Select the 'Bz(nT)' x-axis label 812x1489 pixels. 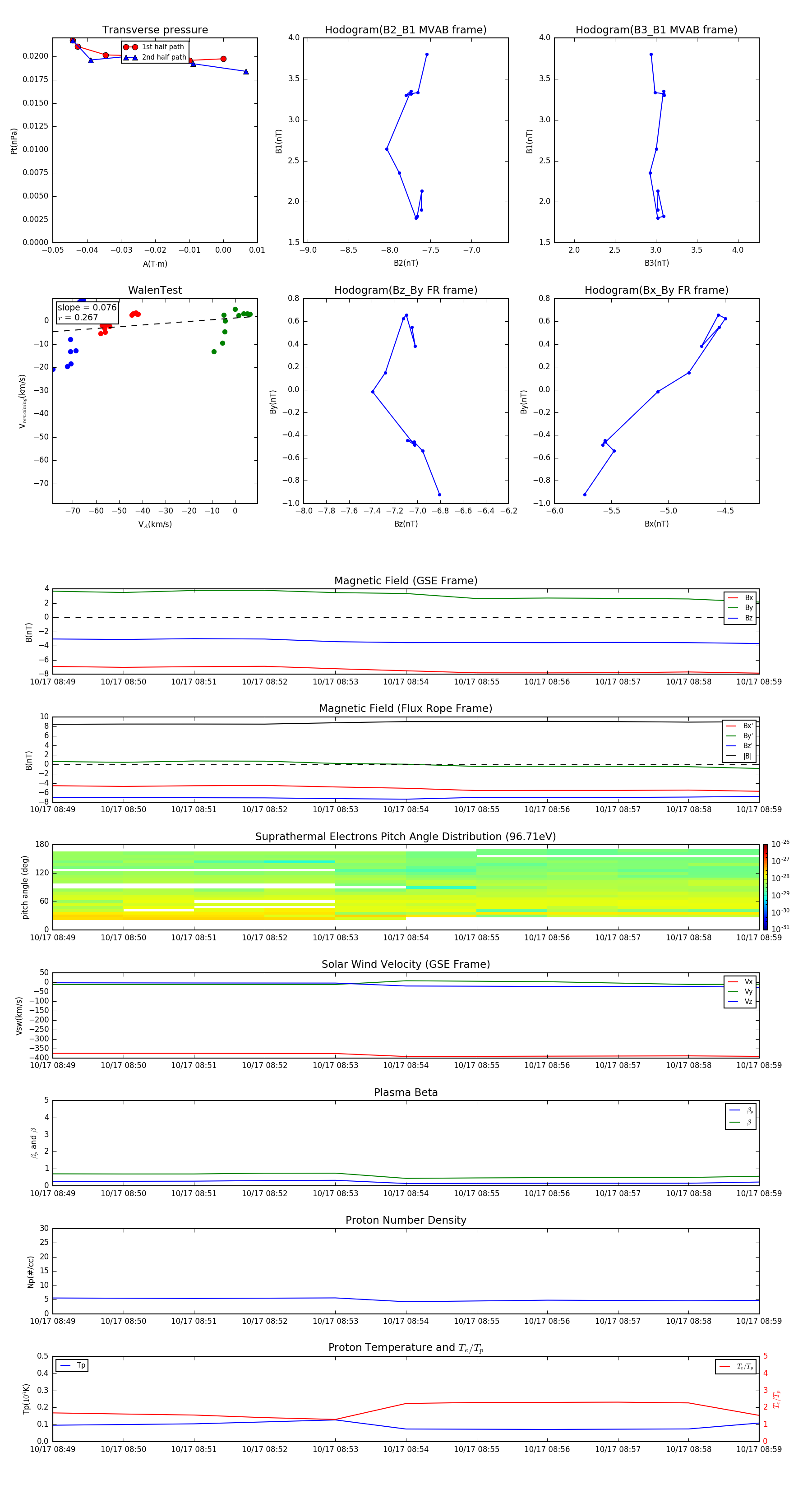pos(406,524)
